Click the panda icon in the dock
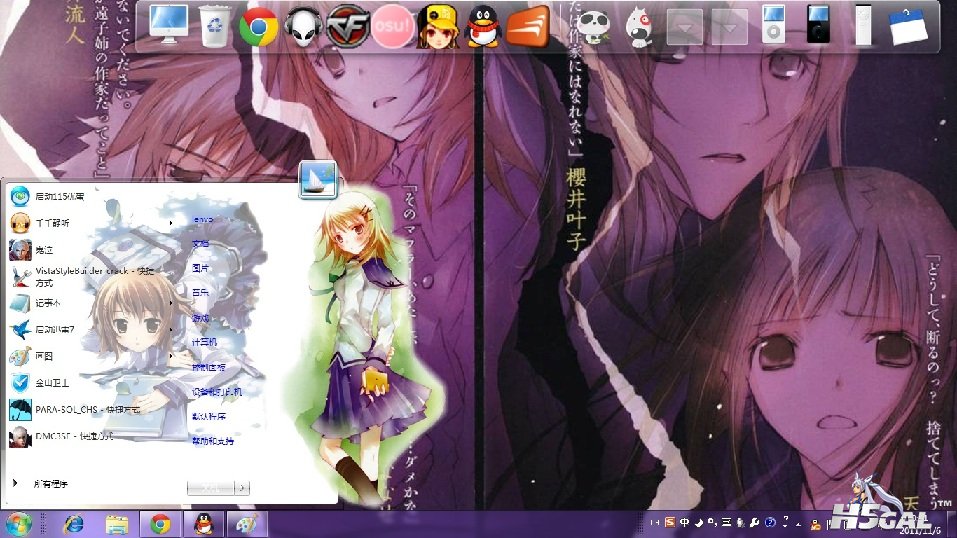The height and width of the screenshot is (538, 957). tap(594, 26)
